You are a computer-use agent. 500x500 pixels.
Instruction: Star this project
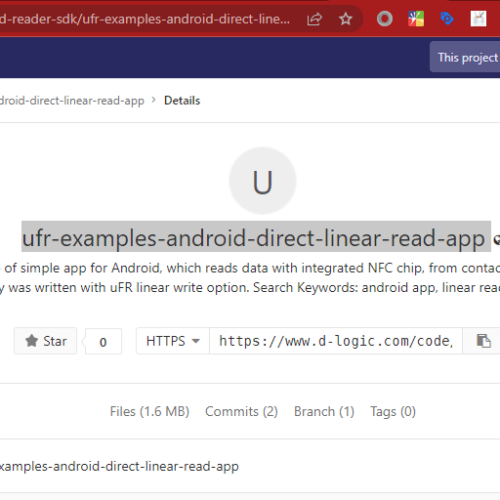point(46,341)
